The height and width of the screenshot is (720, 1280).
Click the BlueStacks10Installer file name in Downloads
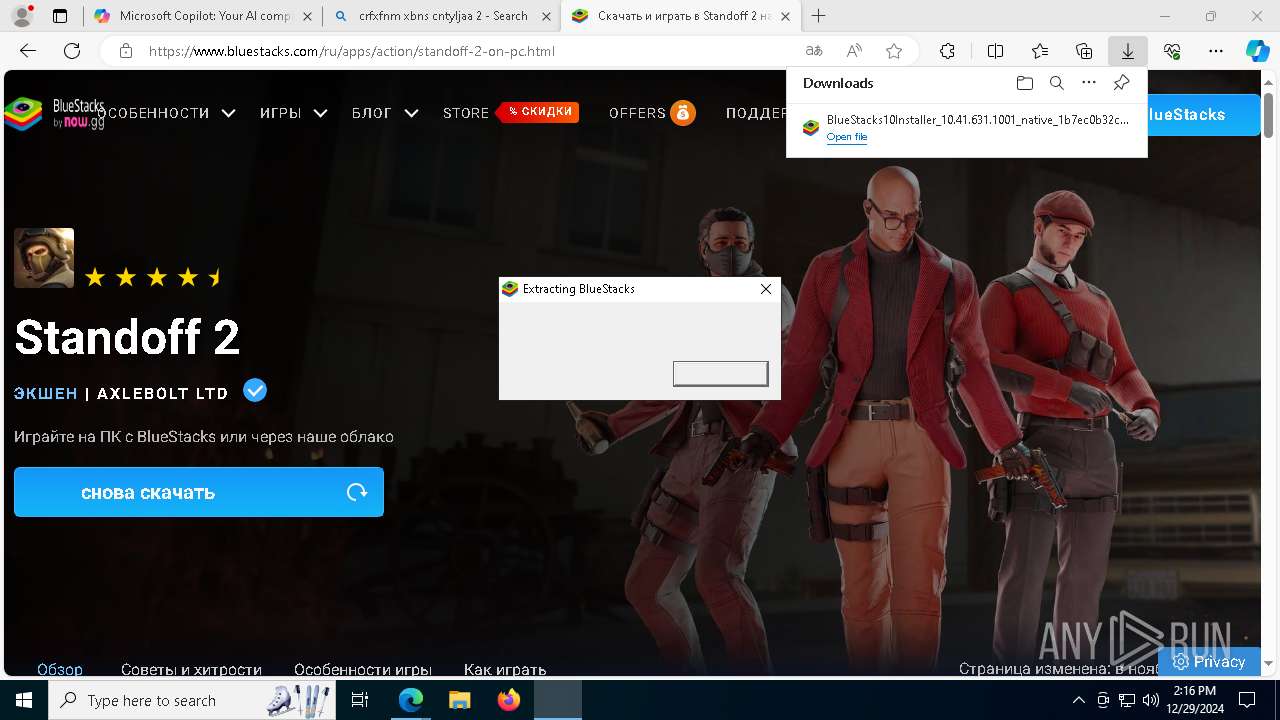(x=977, y=119)
